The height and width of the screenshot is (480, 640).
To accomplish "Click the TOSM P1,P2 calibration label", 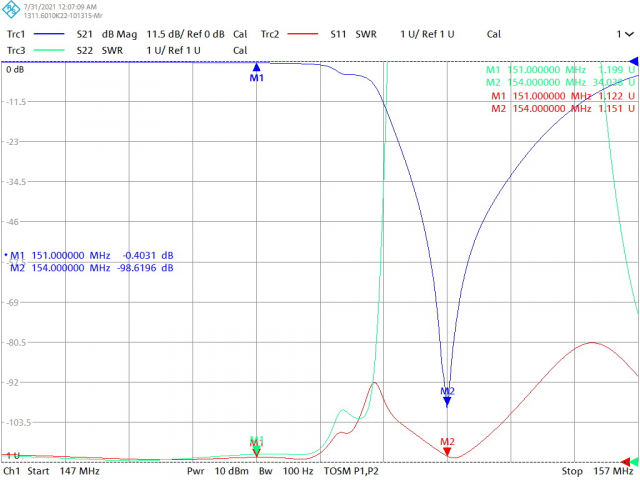I will point(351,471).
